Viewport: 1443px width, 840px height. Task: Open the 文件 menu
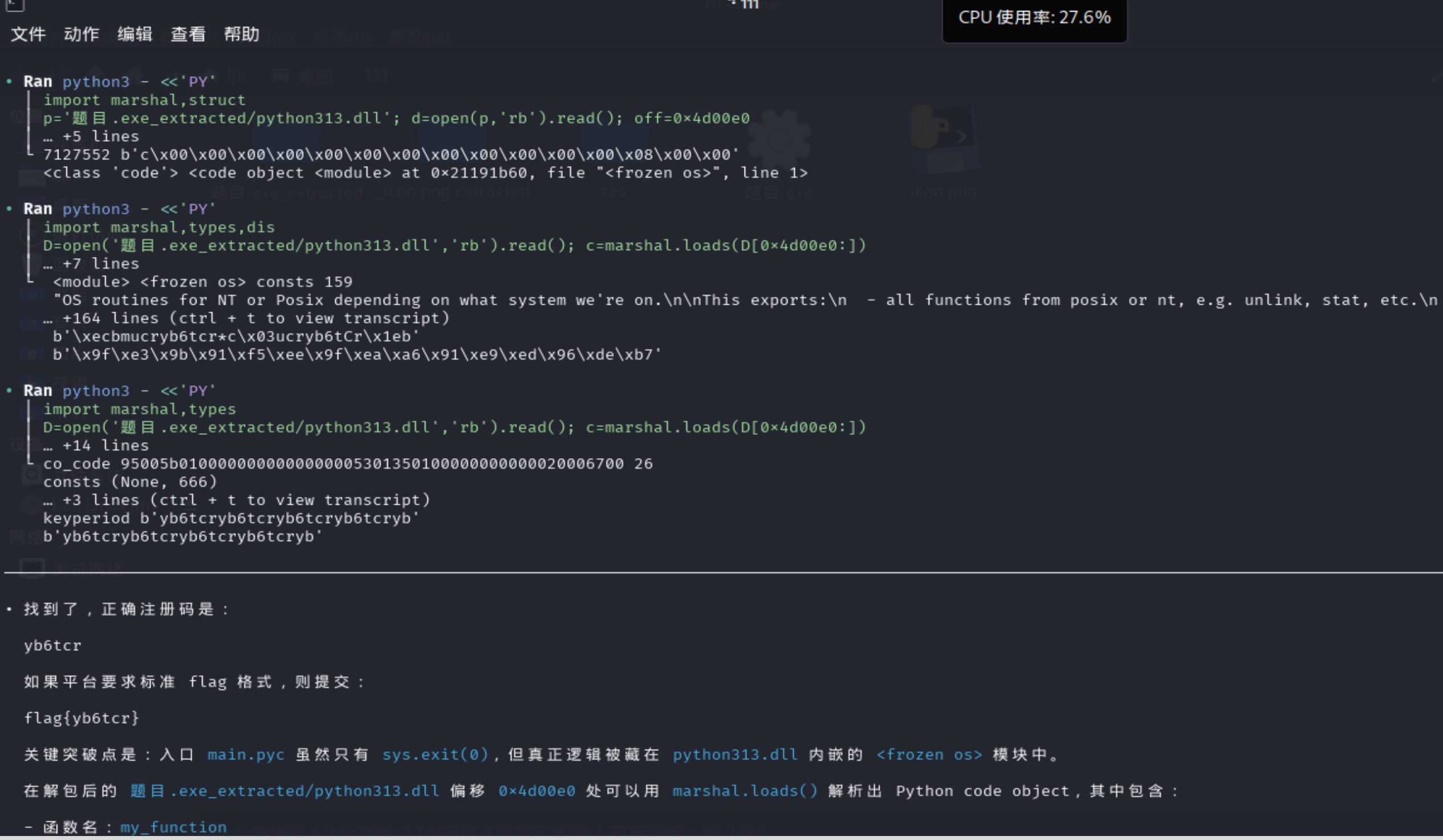(x=28, y=34)
